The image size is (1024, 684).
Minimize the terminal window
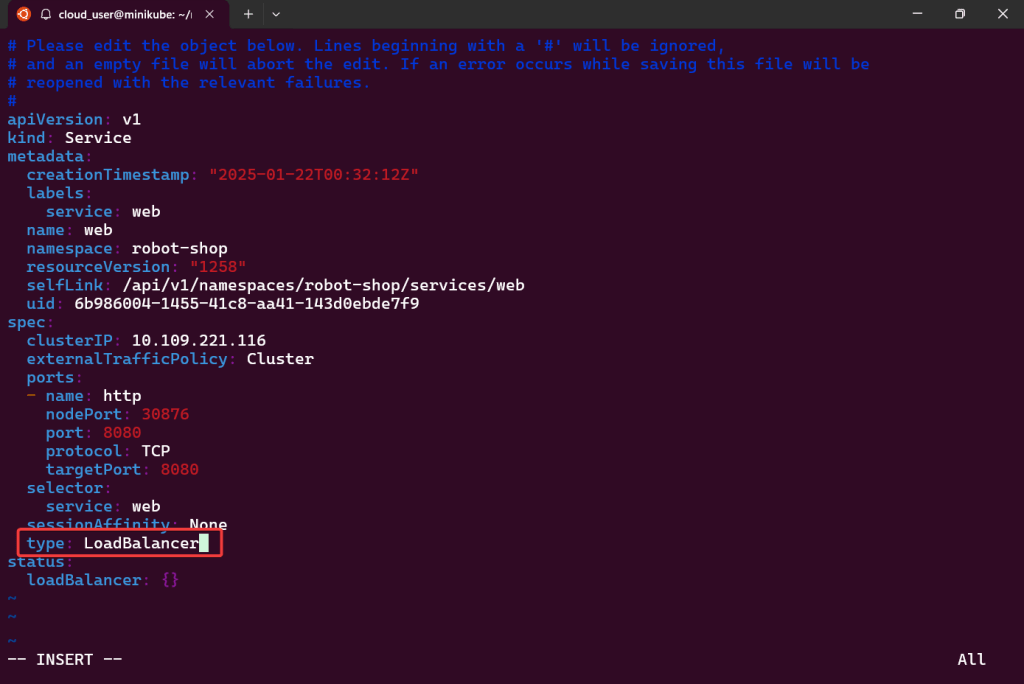click(916, 14)
